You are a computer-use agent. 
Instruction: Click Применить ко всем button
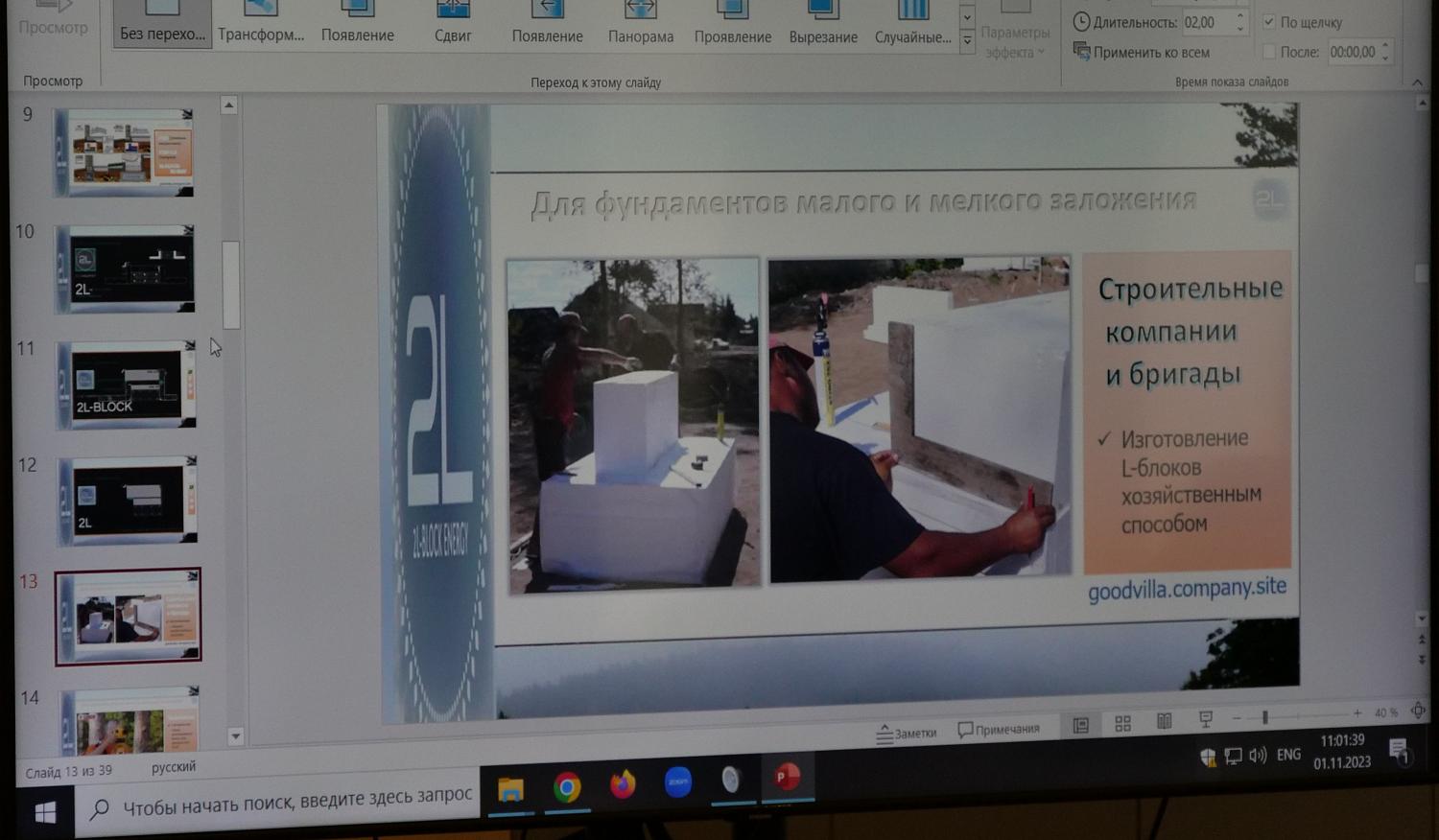(1142, 52)
